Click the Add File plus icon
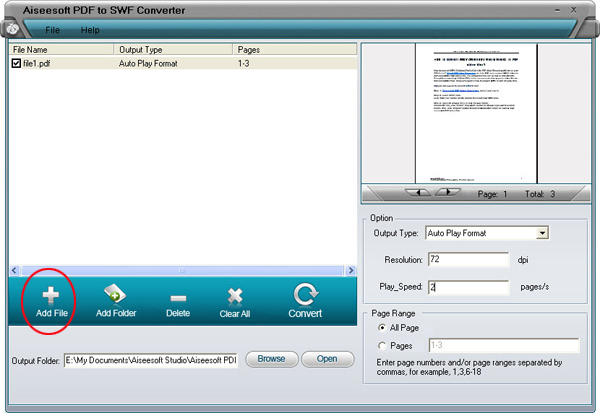 pyautogui.click(x=51, y=295)
